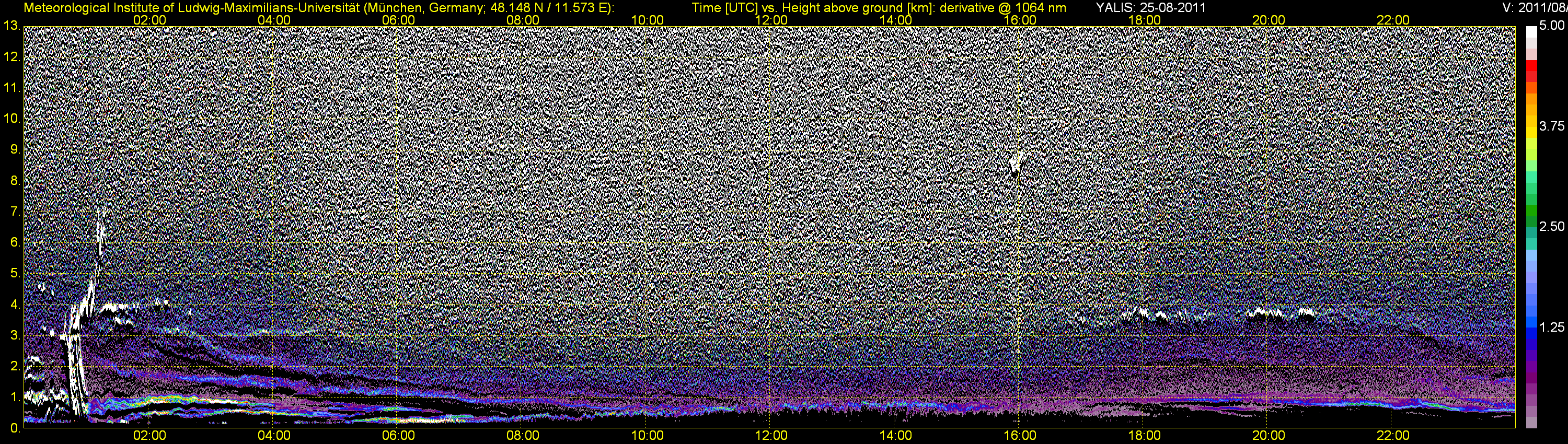Click the 22:00 label on the bottom time axis
This screenshot has width=1568, height=444.
1393,436
